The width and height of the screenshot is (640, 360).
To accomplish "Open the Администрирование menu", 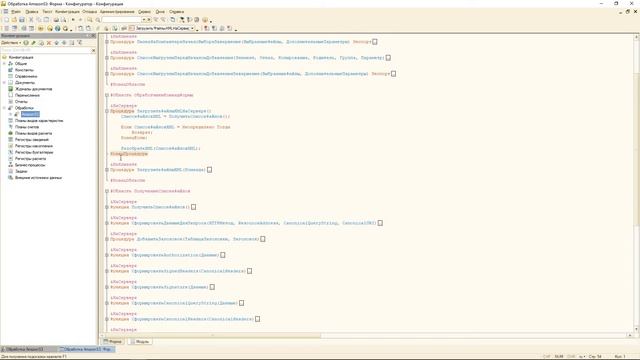I will click(x=117, y=12).
